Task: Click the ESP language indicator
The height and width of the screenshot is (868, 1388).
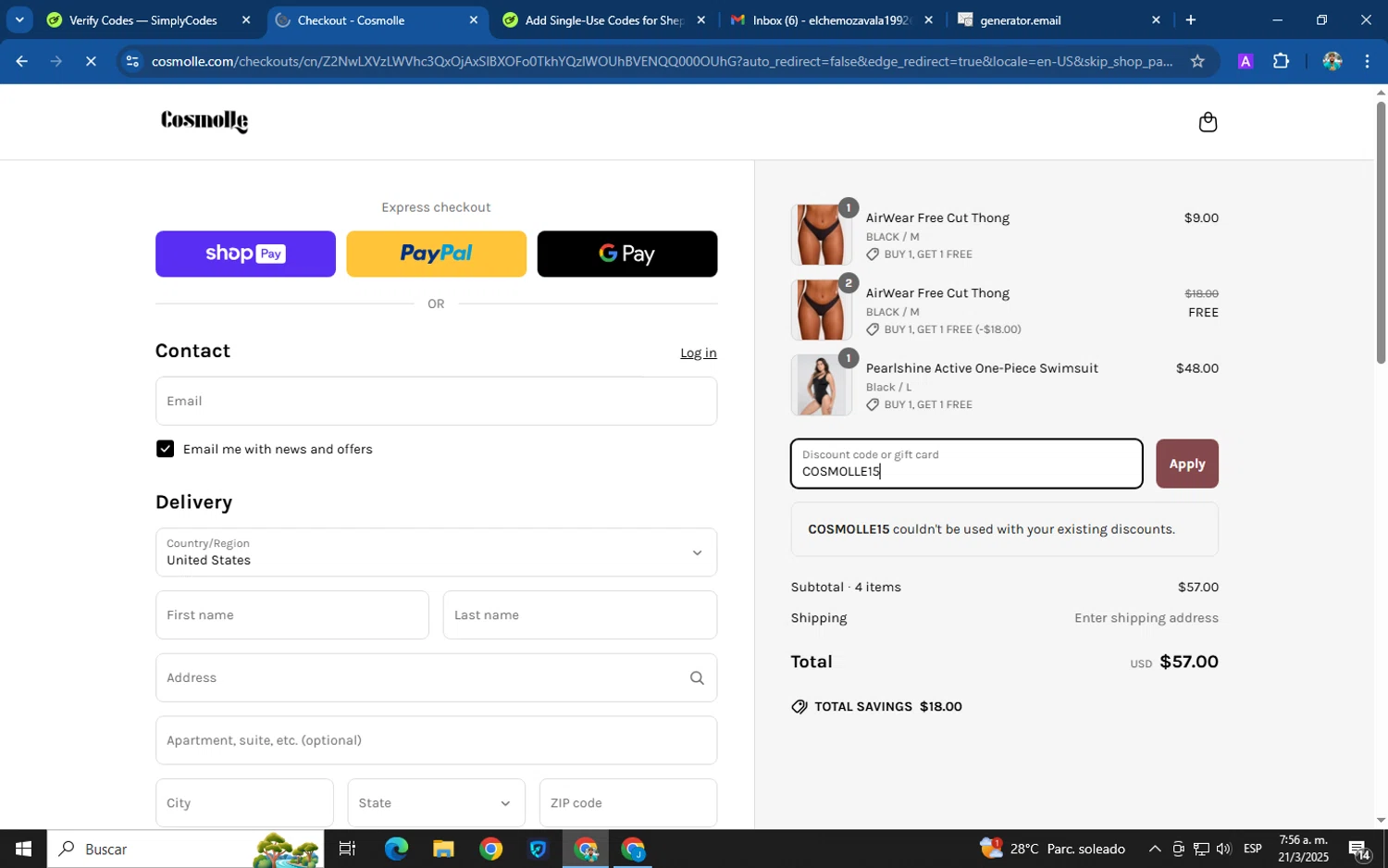Action: (1252, 849)
